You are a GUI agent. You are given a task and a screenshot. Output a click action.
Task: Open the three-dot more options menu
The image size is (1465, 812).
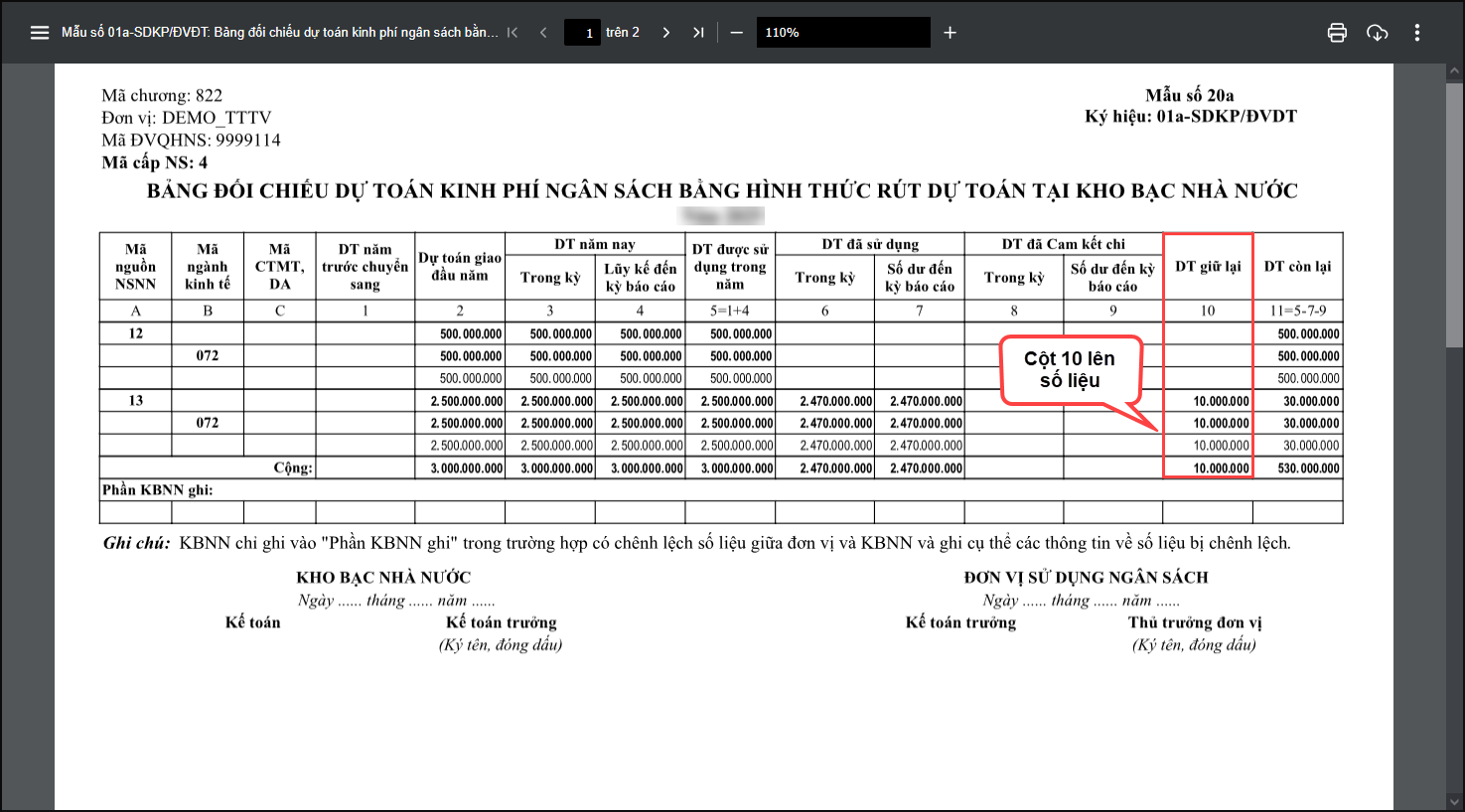pyautogui.click(x=1416, y=33)
